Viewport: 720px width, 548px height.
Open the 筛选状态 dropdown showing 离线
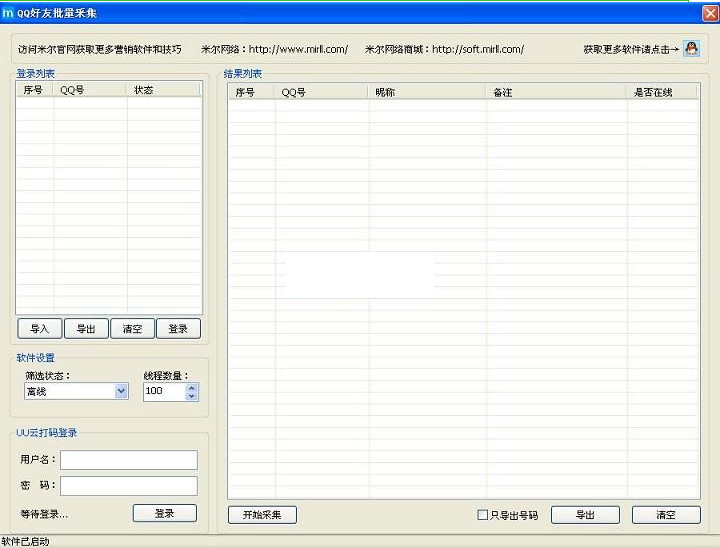tap(121, 391)
